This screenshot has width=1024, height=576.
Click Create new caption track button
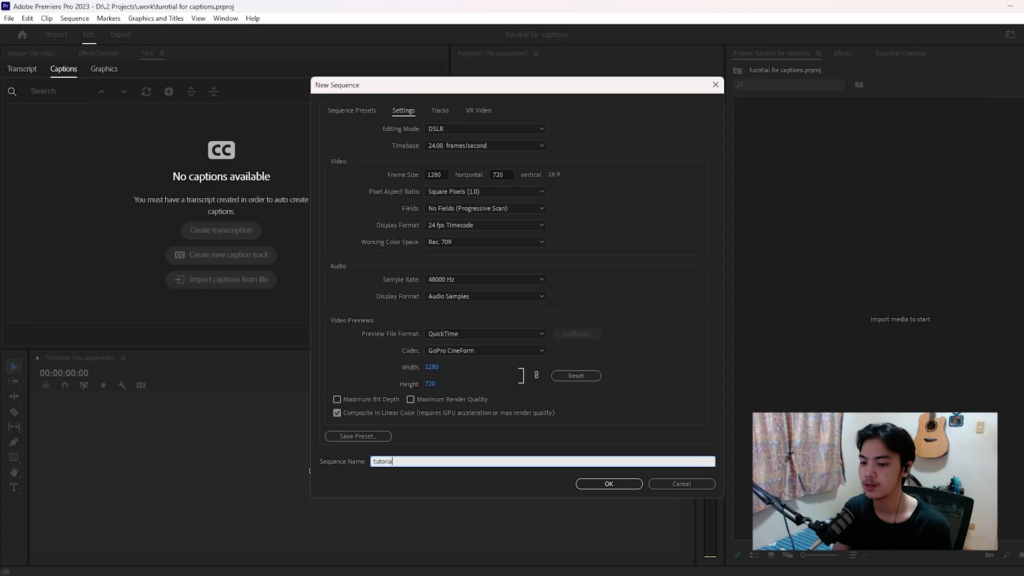(x=221, y=255)
